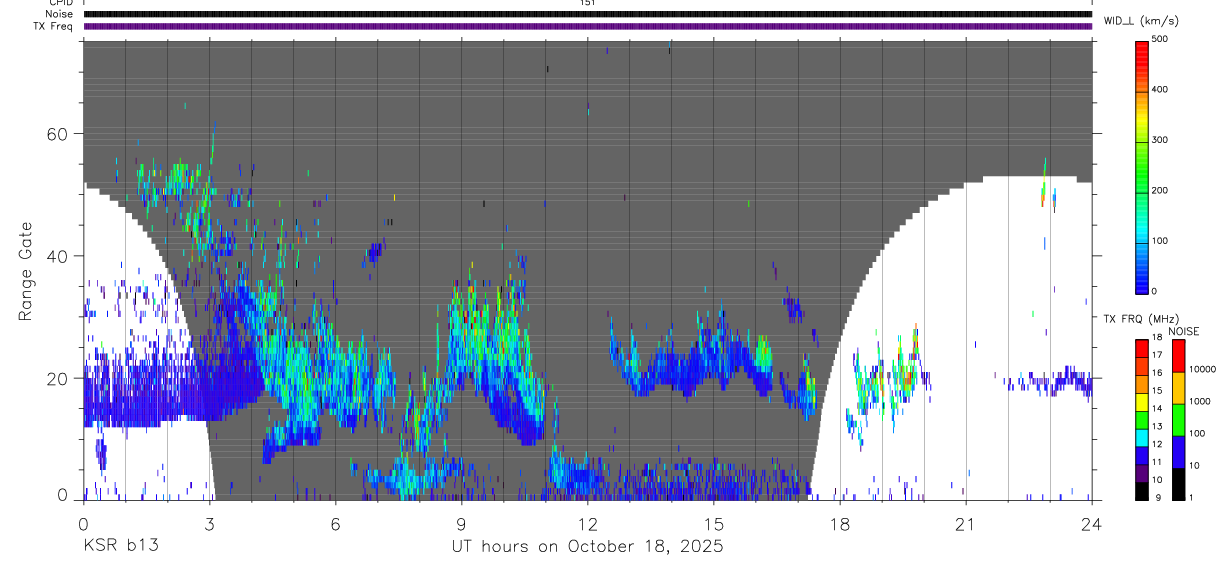The height and width of the screenshot is (567, 1228).
Task: Click the "Range Gate" y-axis title
Action: [x=27, y=270]
